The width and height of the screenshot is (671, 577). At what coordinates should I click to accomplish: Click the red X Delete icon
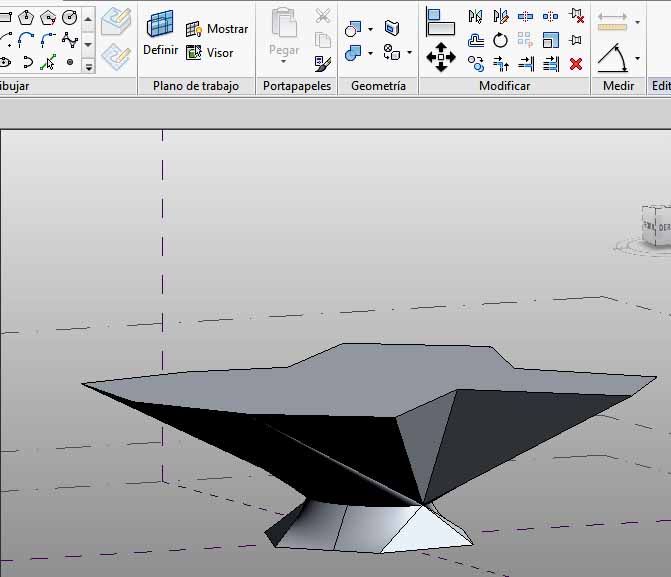pos(576,64)
